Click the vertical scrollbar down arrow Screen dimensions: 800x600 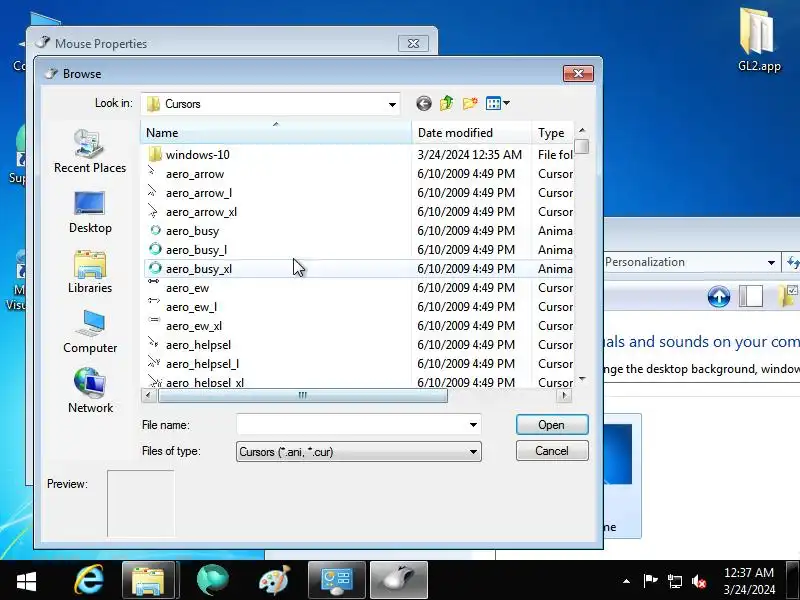tap(582, 379)
